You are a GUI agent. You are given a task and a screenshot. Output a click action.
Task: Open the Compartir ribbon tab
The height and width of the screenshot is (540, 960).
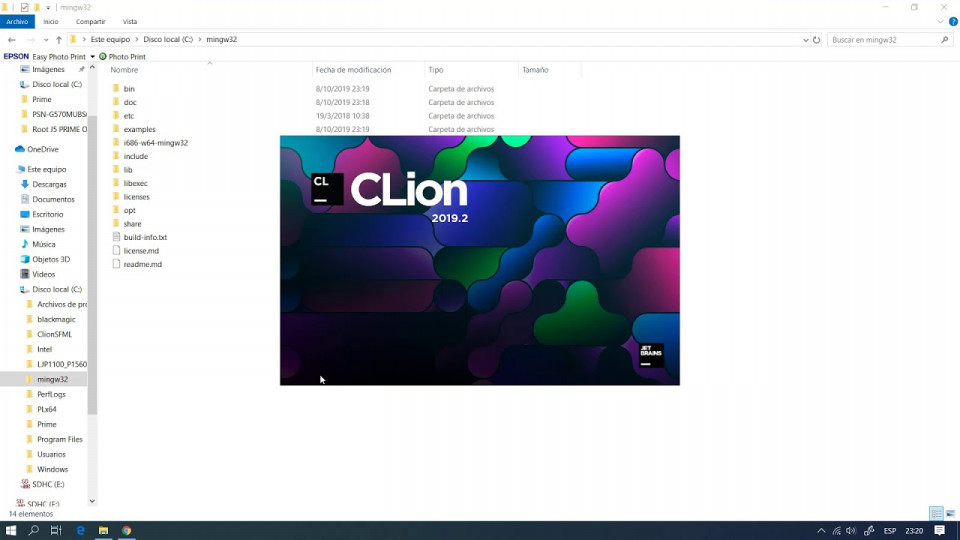pos(91,21)
